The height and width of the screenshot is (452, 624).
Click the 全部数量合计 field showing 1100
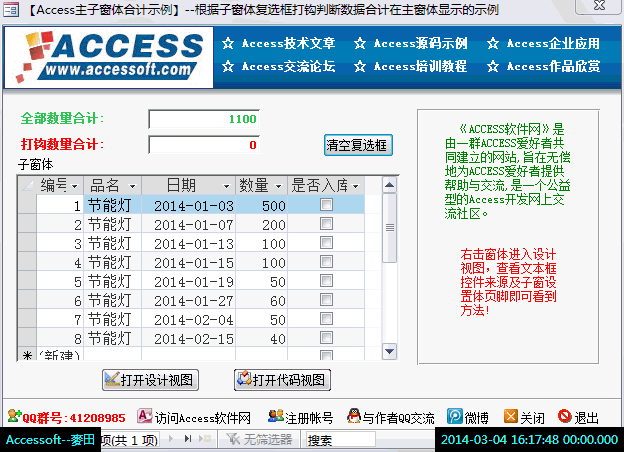tap(204, 119)
